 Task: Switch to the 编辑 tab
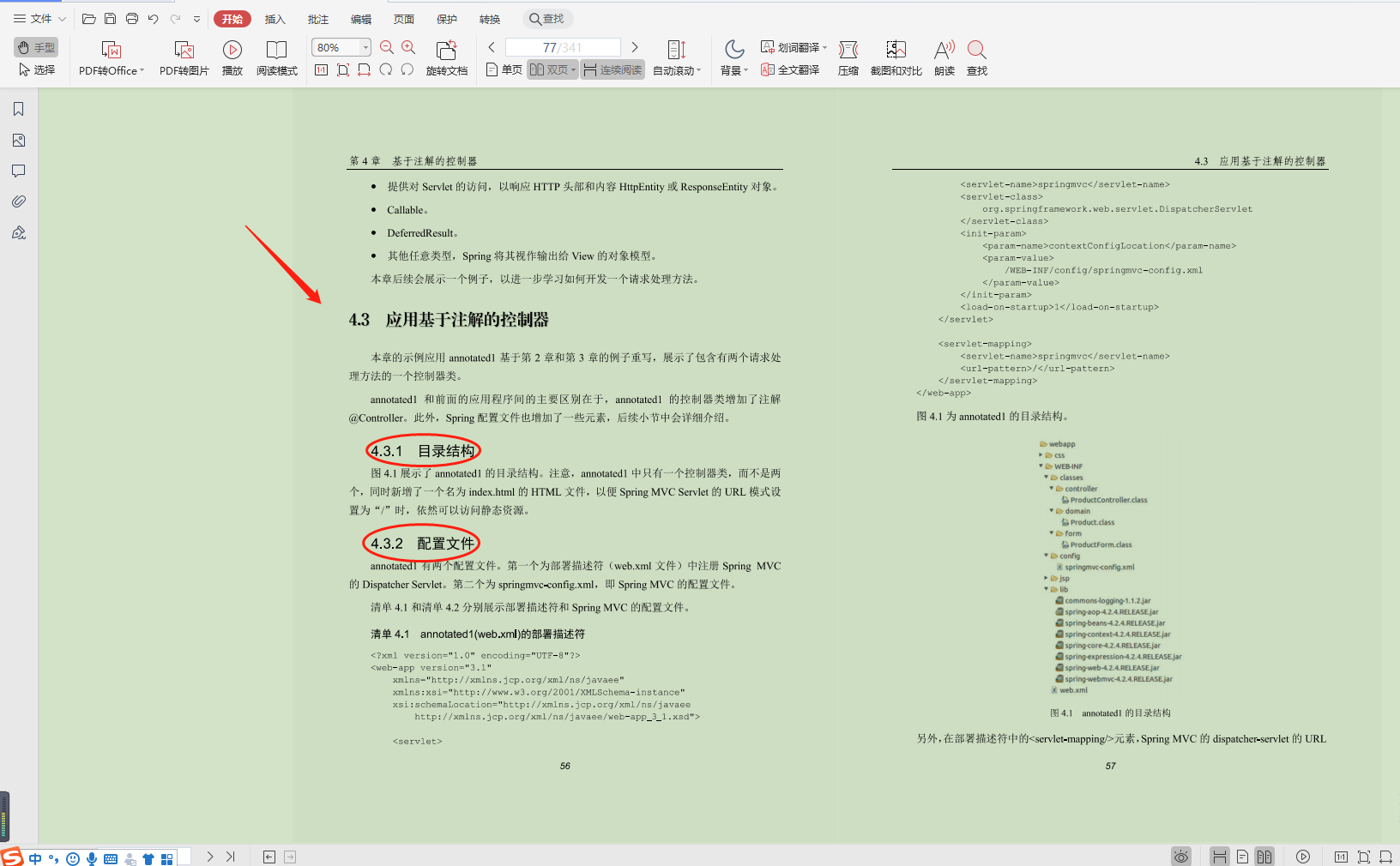361,19
